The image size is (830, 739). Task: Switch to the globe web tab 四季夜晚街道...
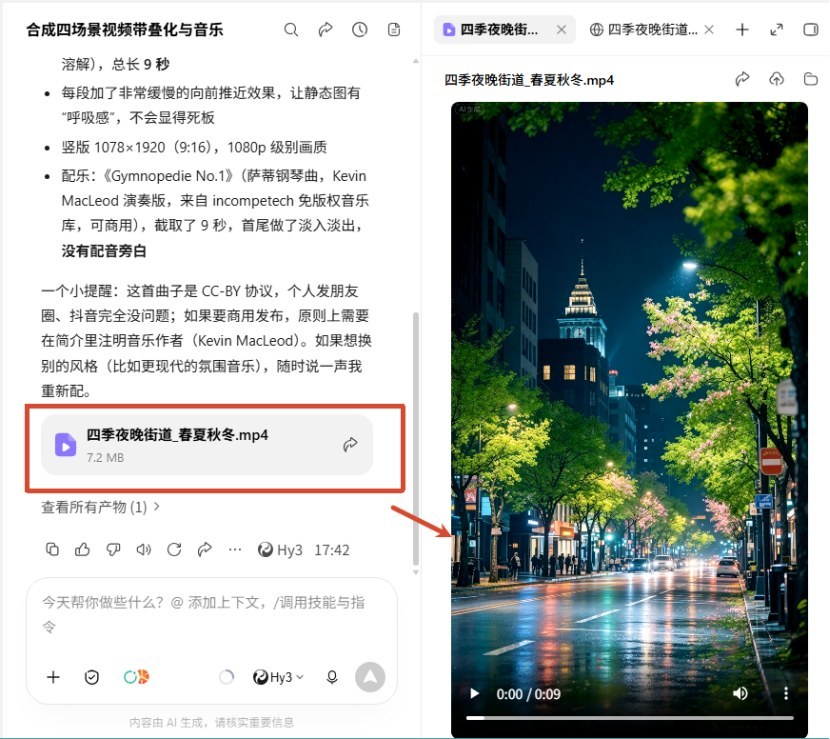644,30
